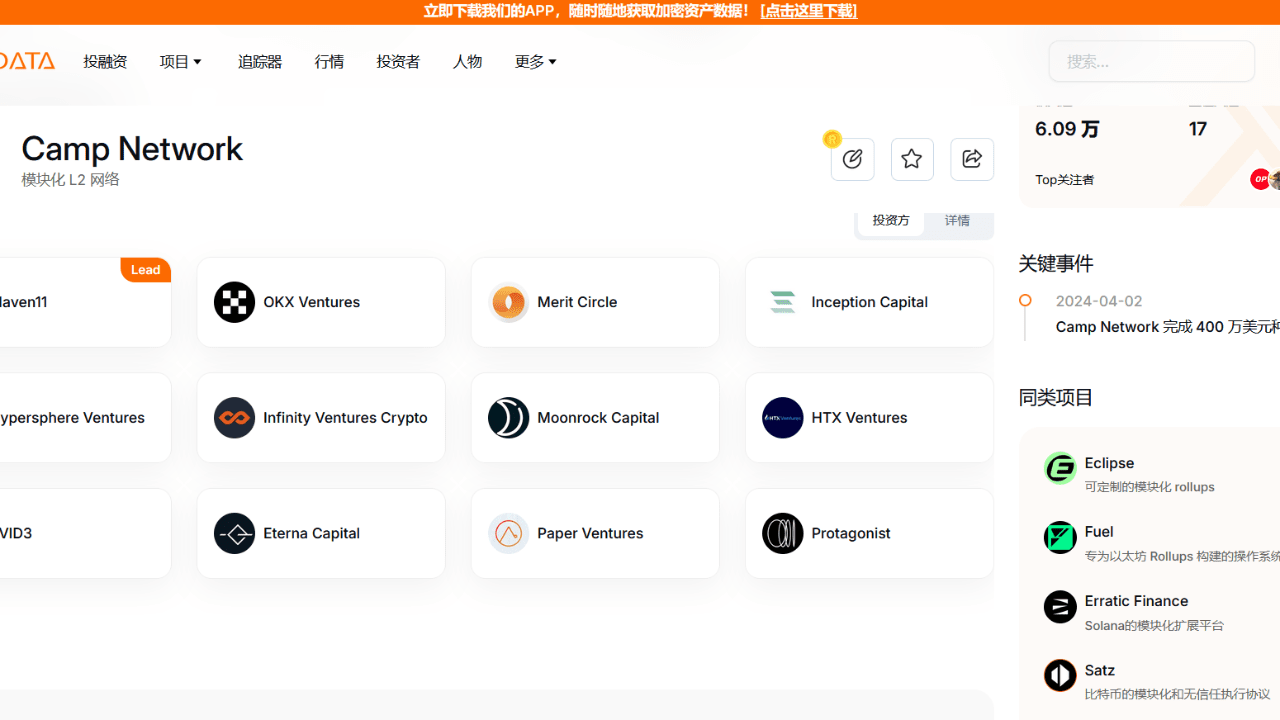
Task: Click the share icon next to the star
Action: tap(971, 158)
